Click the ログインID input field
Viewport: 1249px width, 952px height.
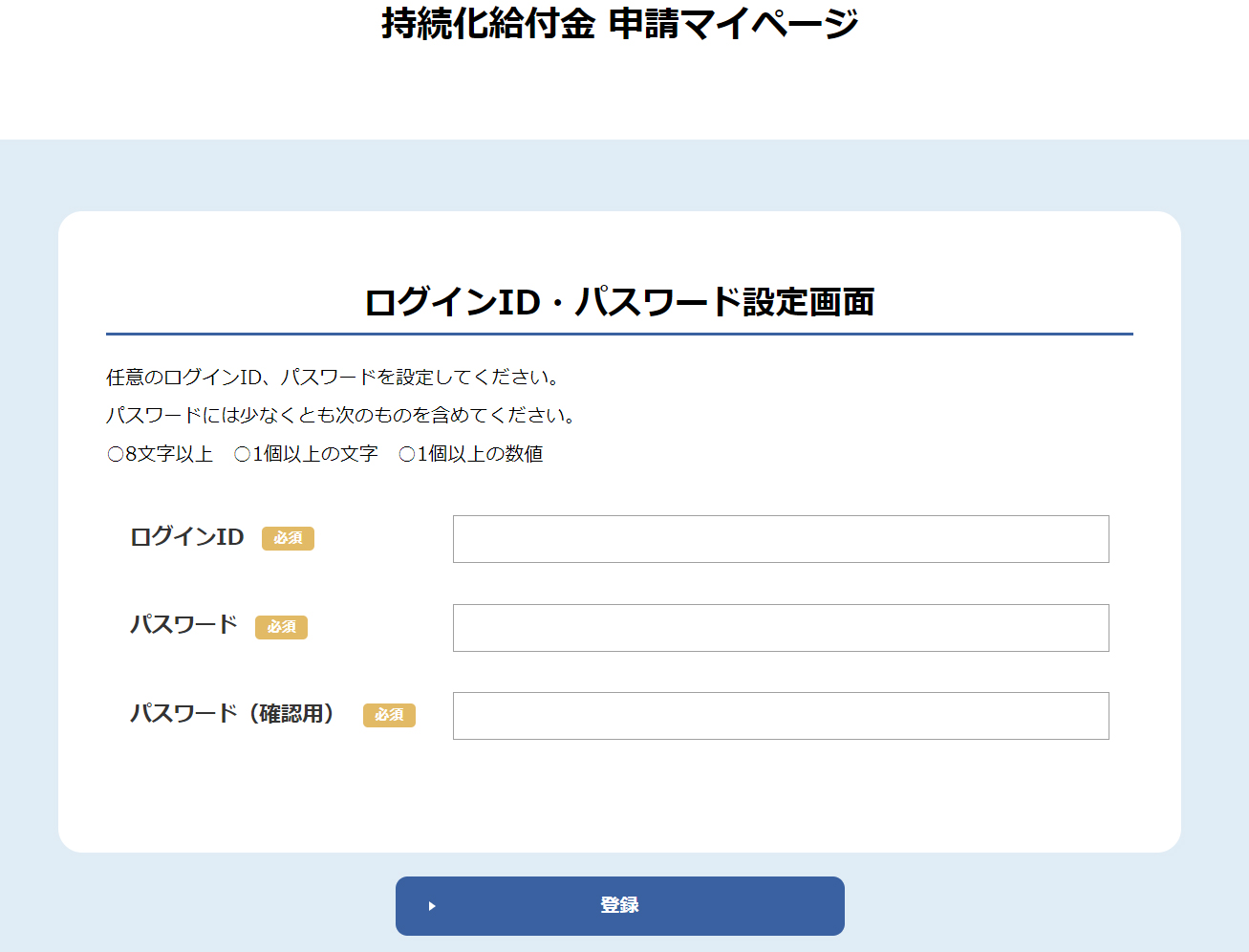pyautogui.click(x=781, y=539)
